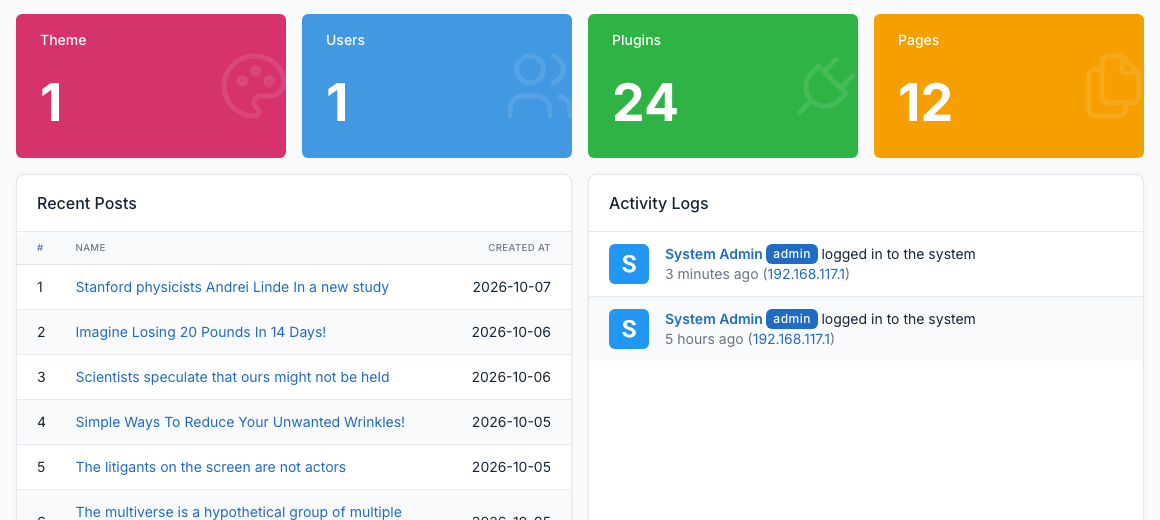The width and height of the screenshot is (1160, 520).
Task: Click admin badge in 3 minutes ago log
Action: point(792,254)
